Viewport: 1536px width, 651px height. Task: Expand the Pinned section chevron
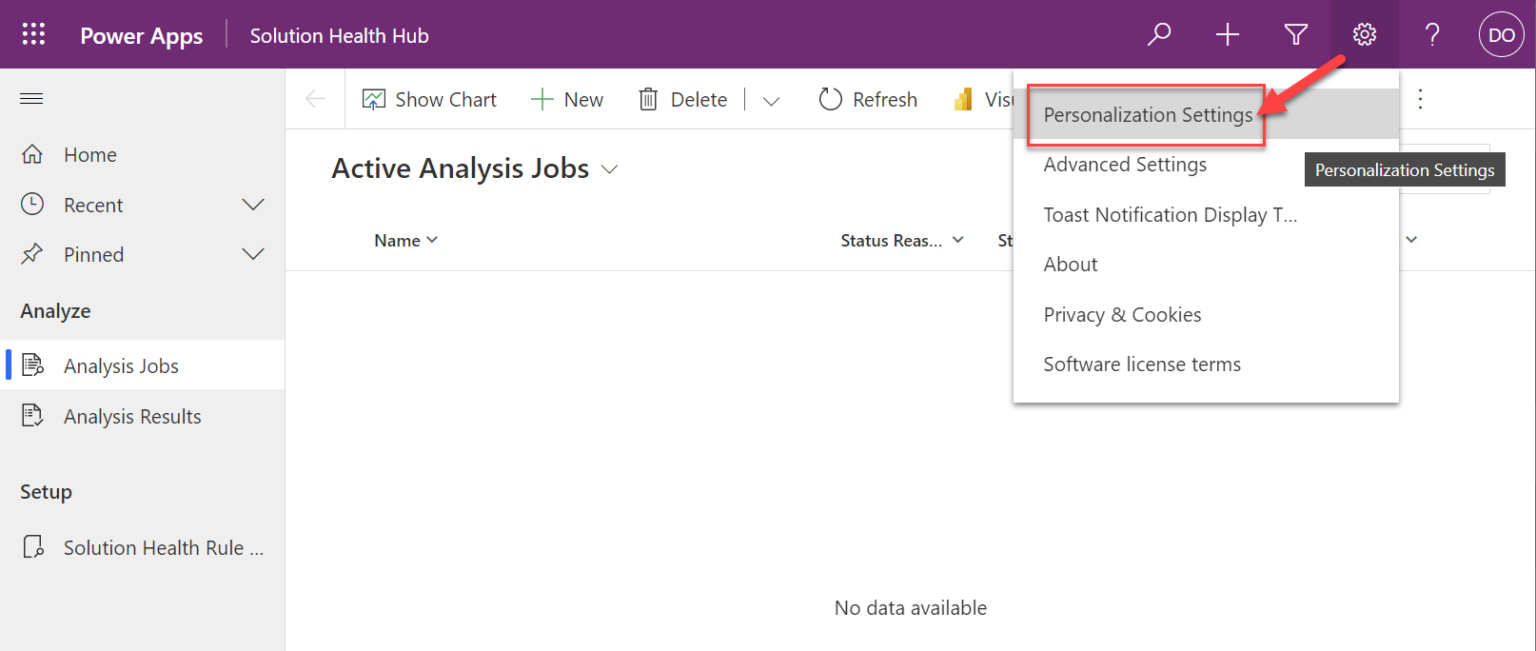coord(253,255)
